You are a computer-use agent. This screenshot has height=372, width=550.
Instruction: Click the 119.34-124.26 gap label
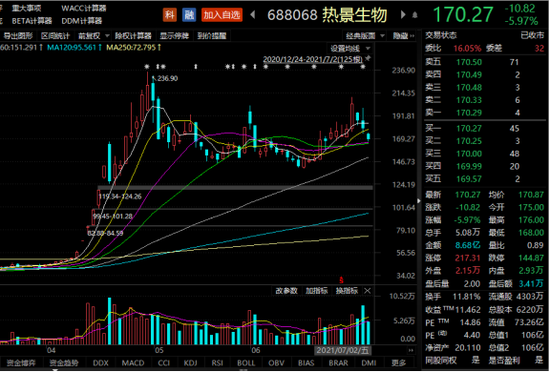click(x=120, y=196)
